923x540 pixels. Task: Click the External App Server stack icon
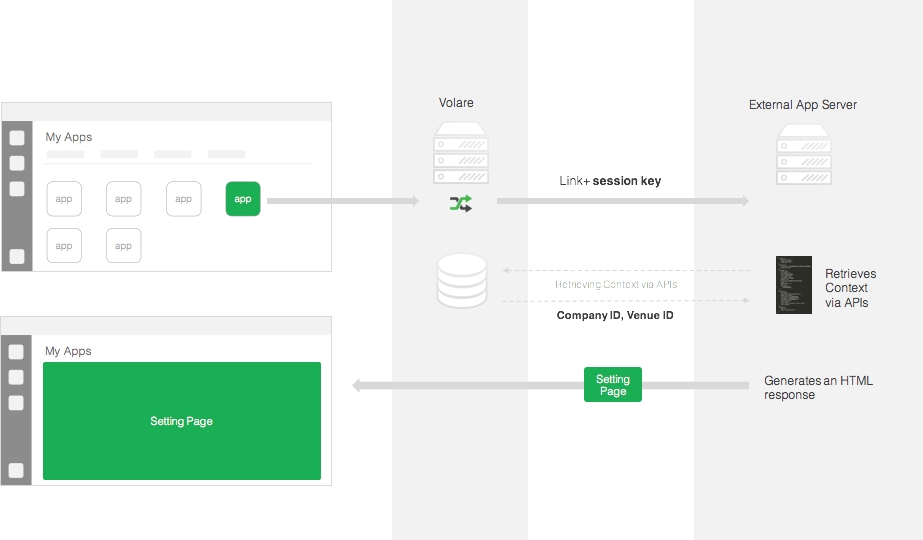coord(803,153)
